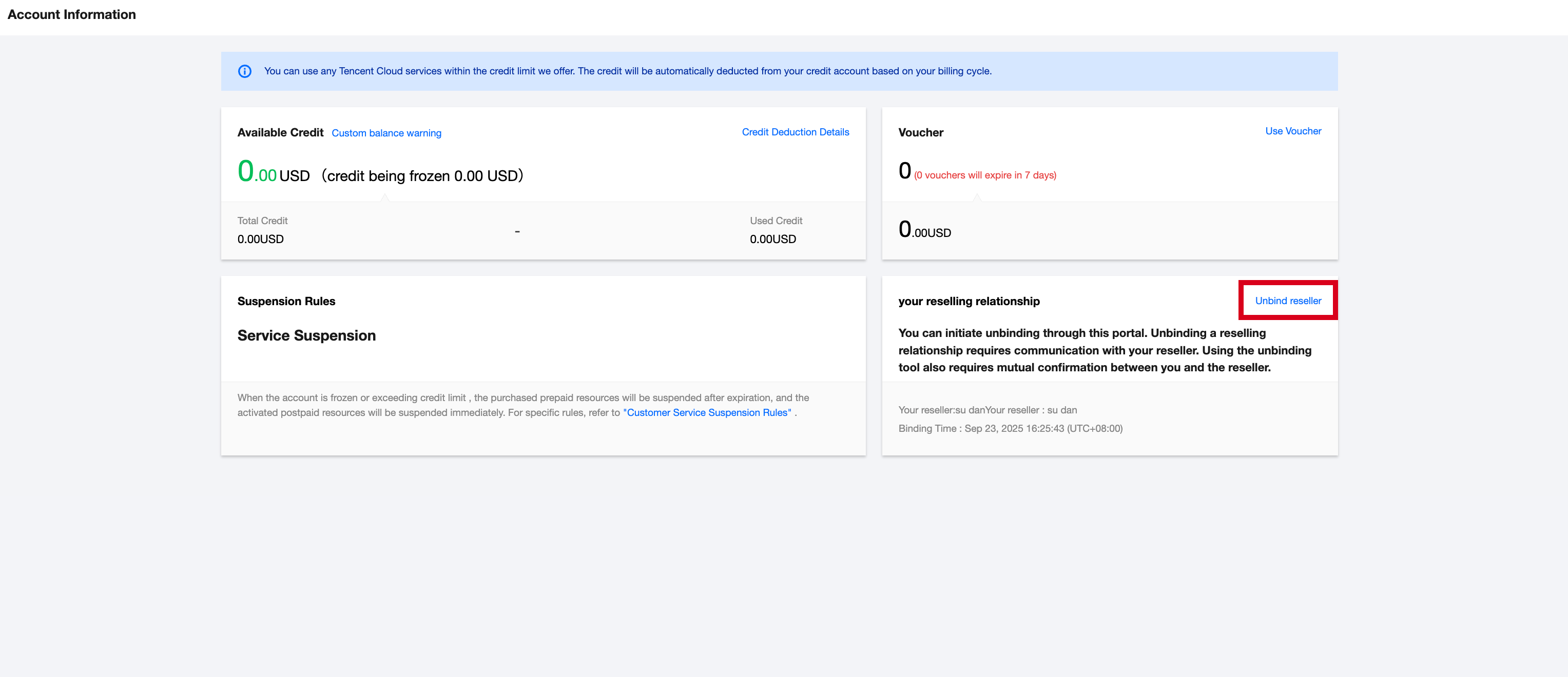The height and width of the screenshot is (677, 1568).
Task: Click the Service Suspension status text
Action: click(x=306, y=336)
